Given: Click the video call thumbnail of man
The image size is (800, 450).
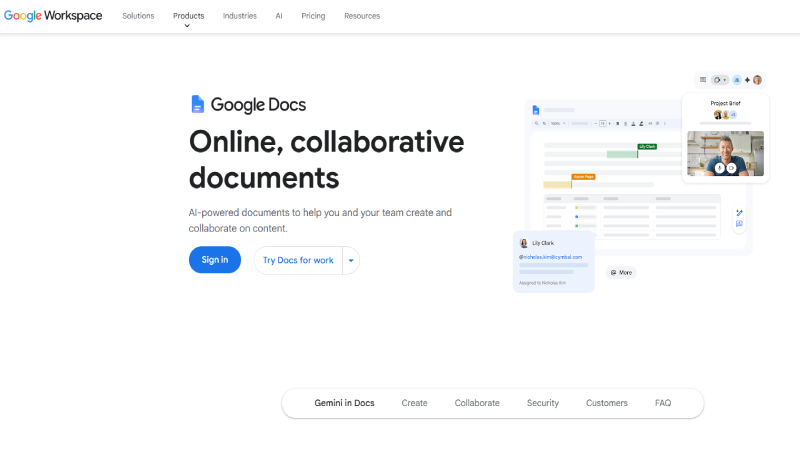Looking at the screenshot, I should pyautogui.click(x=726, y=154).
